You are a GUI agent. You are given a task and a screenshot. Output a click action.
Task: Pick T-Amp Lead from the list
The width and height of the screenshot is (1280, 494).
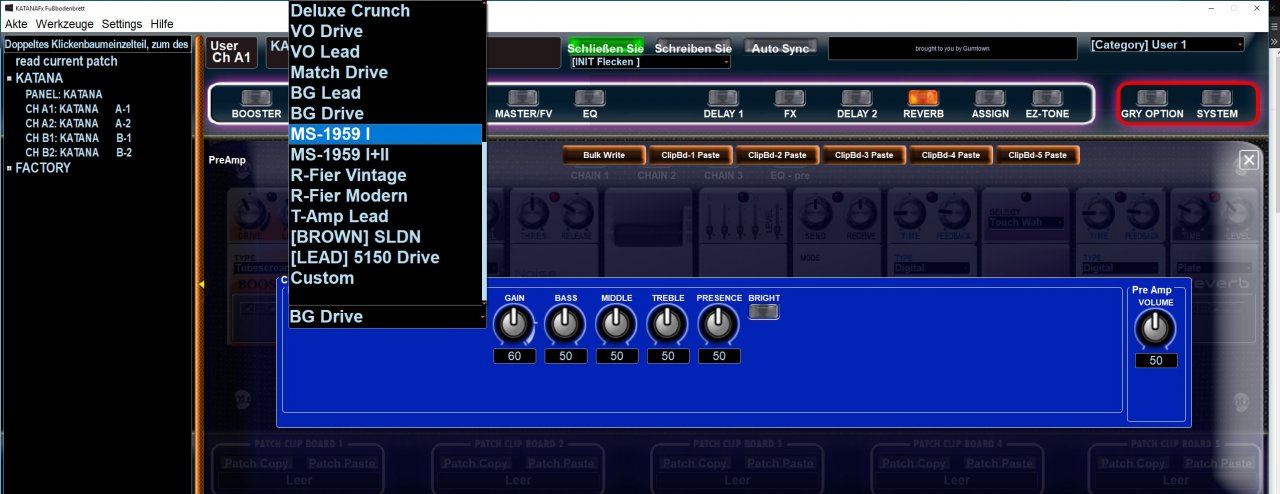click(384, 216)
